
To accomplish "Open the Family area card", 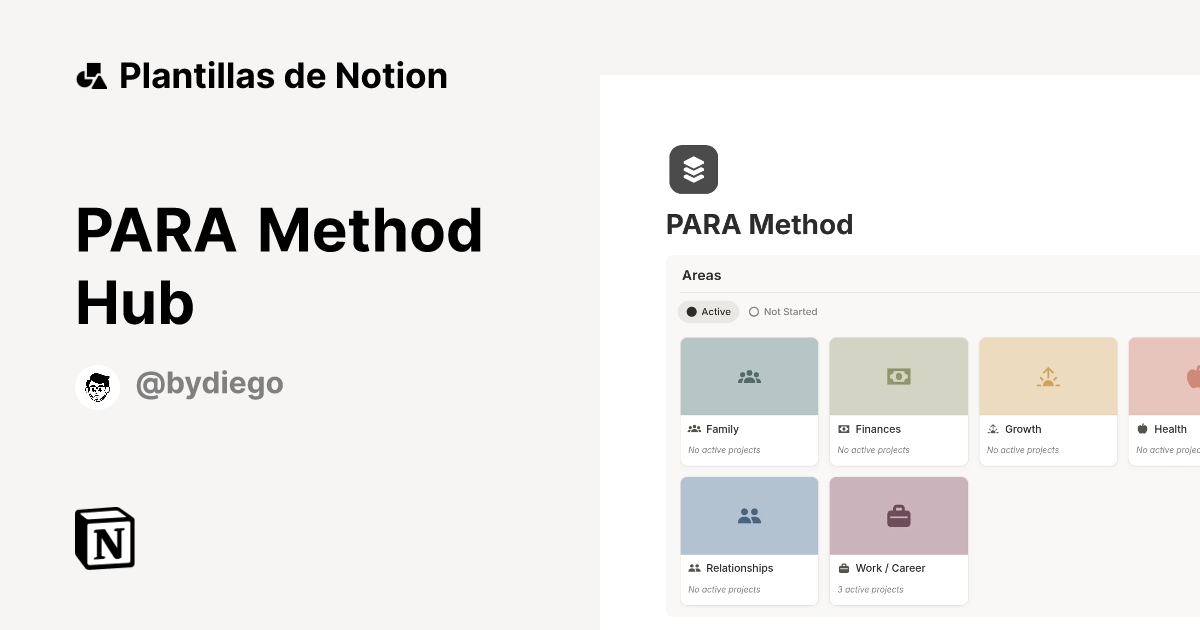I will 749,400.
